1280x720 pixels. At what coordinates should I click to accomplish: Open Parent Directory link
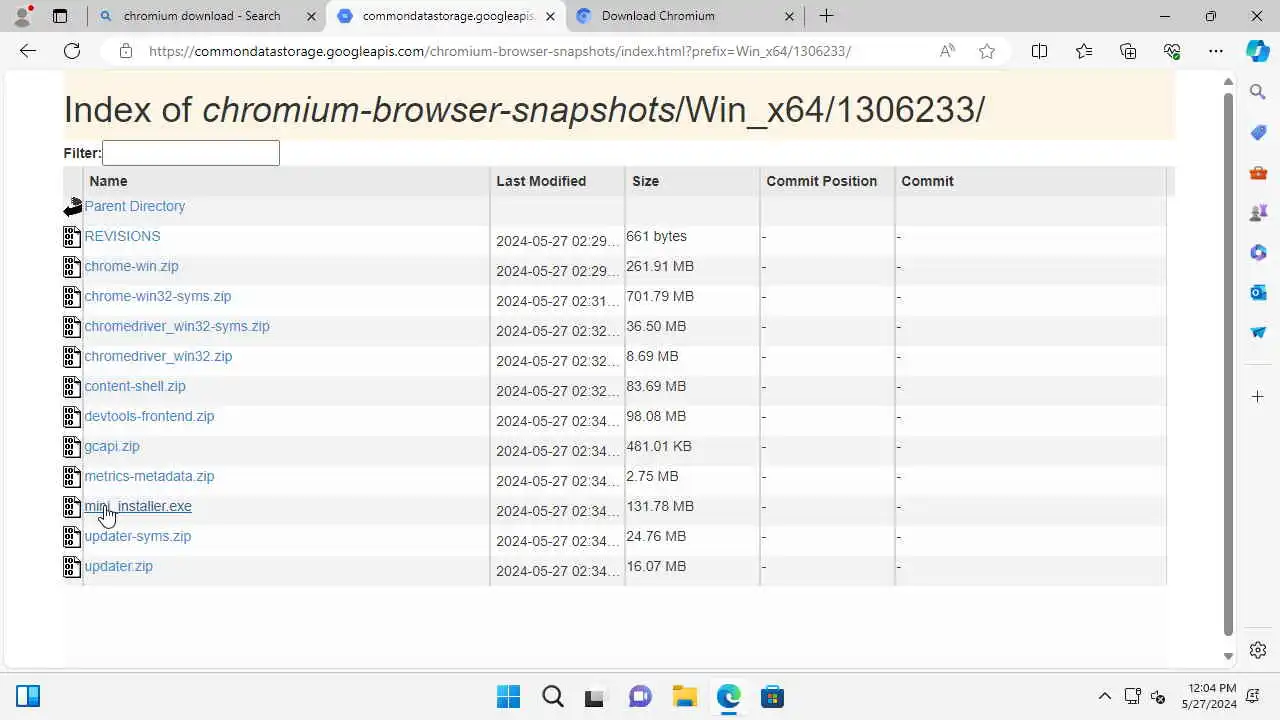(134, 206)
